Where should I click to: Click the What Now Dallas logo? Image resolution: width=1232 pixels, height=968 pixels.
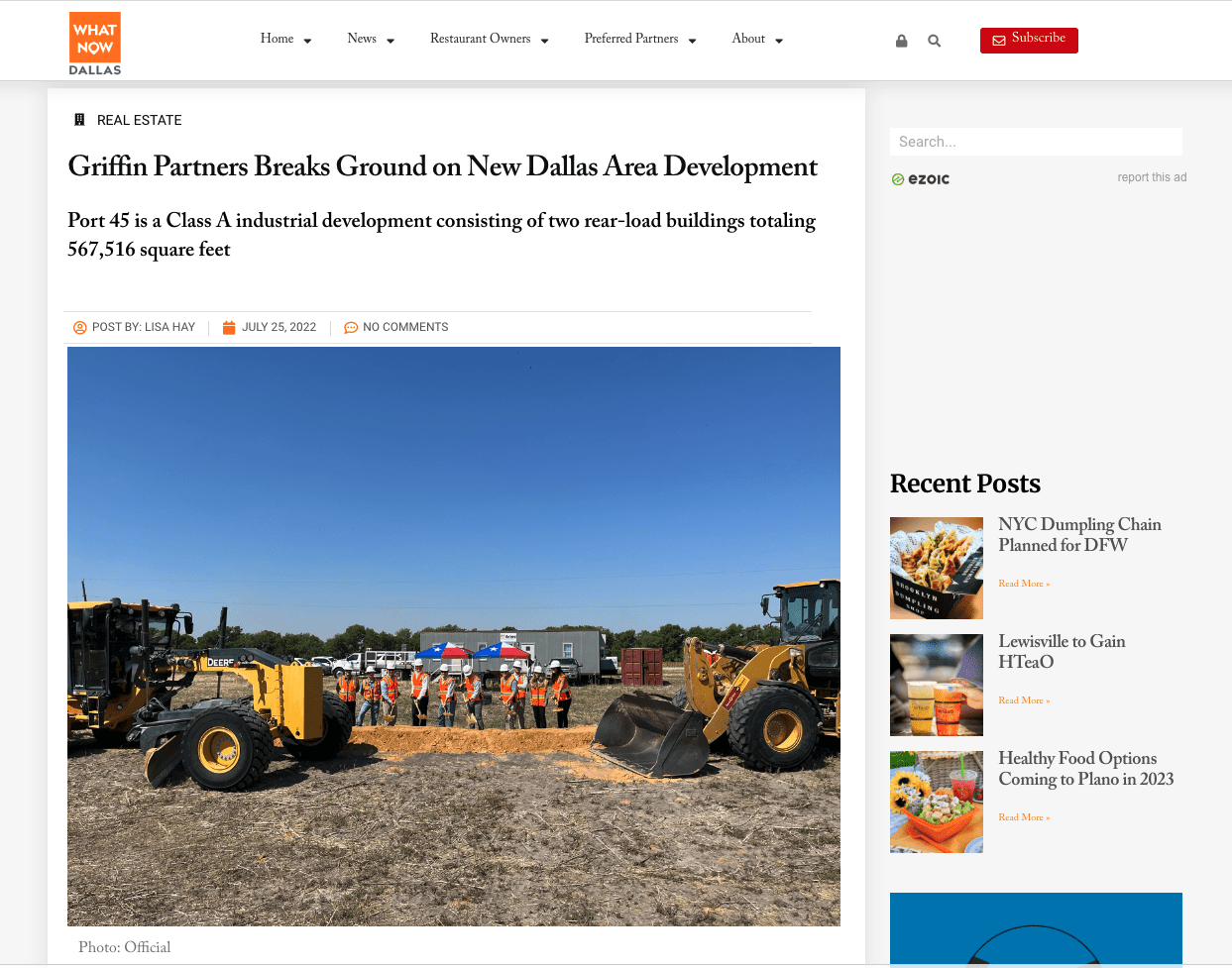tap(95, 44)
